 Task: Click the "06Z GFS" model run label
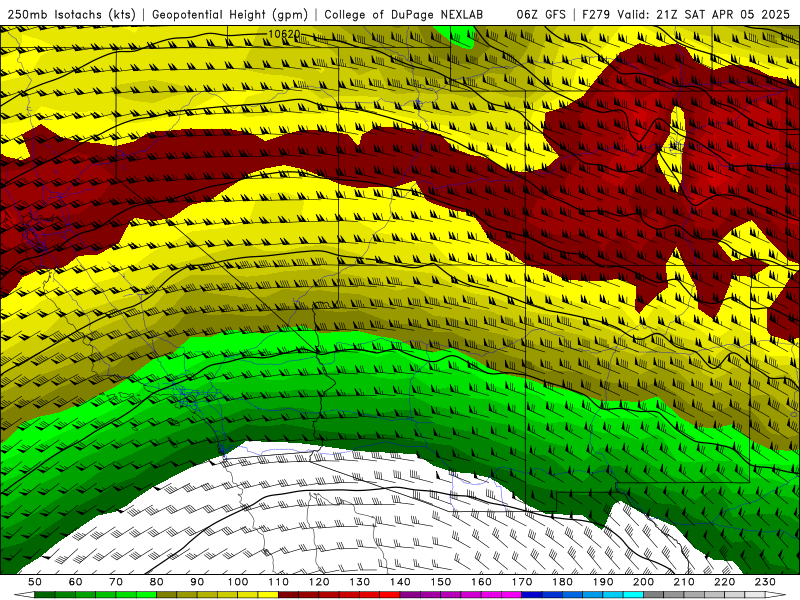coord(541,15)
